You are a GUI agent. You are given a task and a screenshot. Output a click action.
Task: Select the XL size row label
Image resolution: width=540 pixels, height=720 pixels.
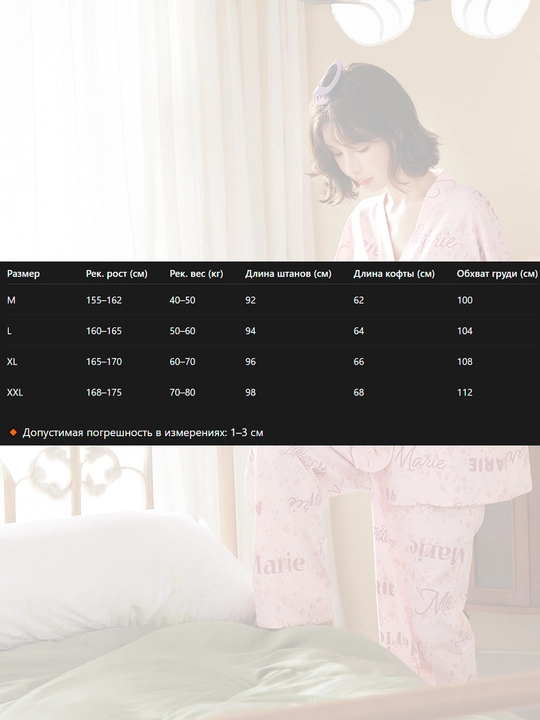click(x=12, y=362)
